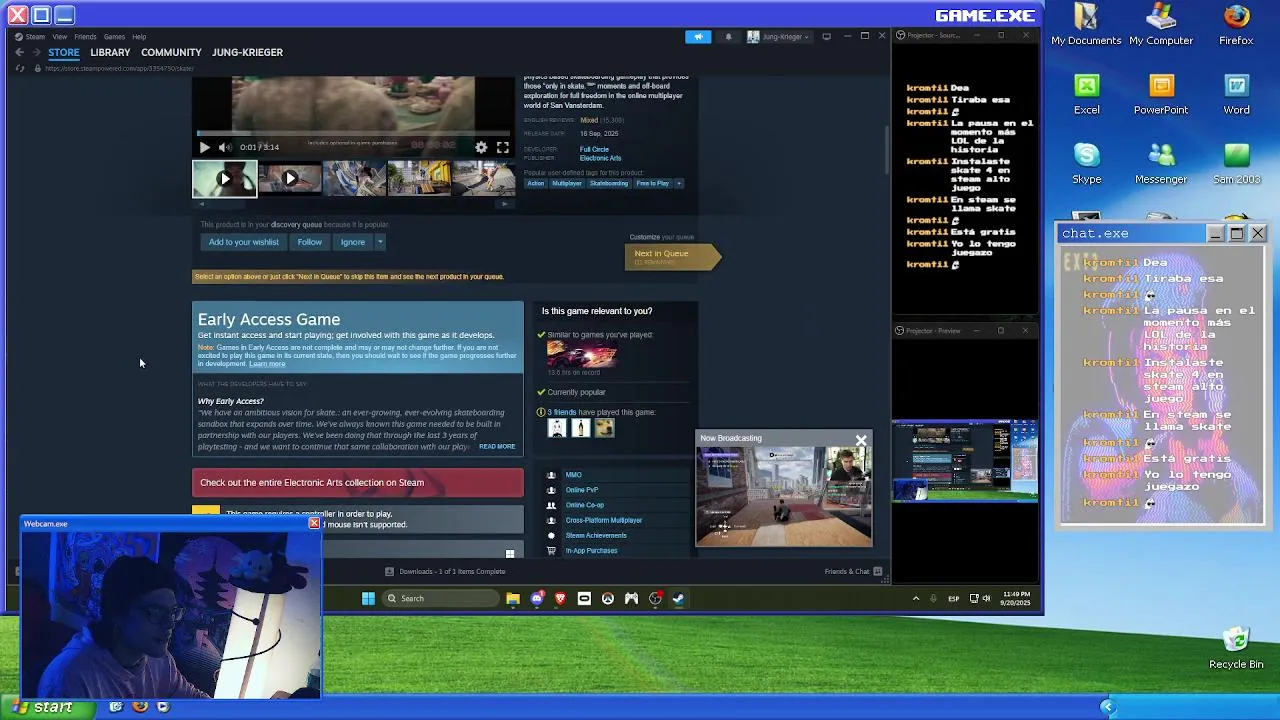Go forward with Steam's forward arrow
1280x720 pixels.
(x=37, y=52)
